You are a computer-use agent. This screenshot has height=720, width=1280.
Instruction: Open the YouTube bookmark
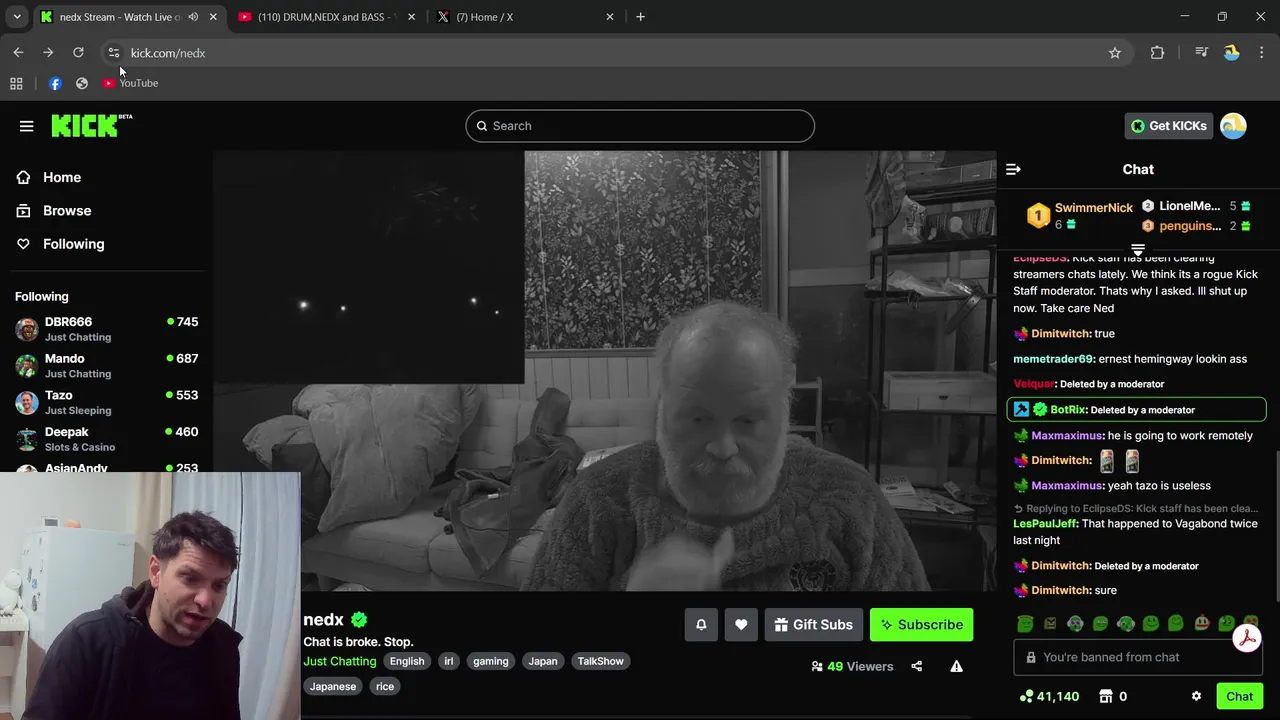point(130,83)
